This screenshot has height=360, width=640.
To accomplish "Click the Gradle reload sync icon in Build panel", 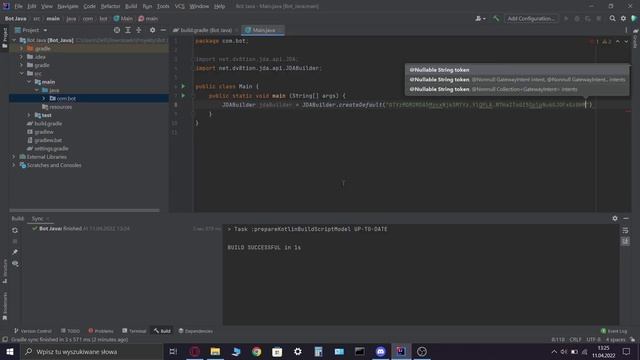I will [x=15, y=230].
